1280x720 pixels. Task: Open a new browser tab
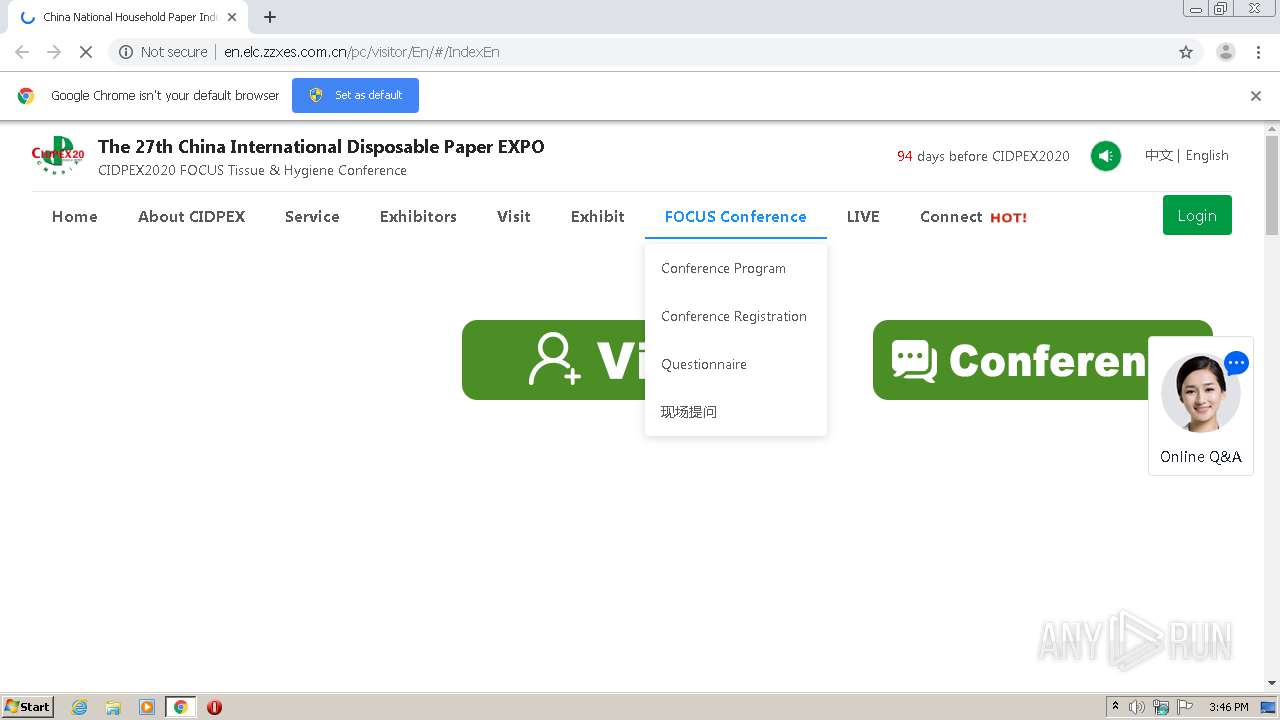point(270,17)
